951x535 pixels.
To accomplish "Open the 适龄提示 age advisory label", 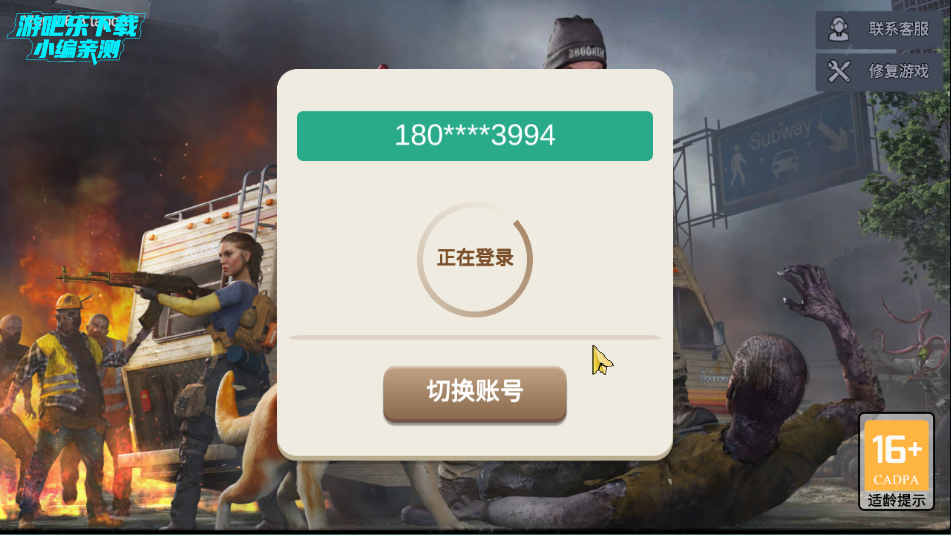I will [x=896, y=500].
